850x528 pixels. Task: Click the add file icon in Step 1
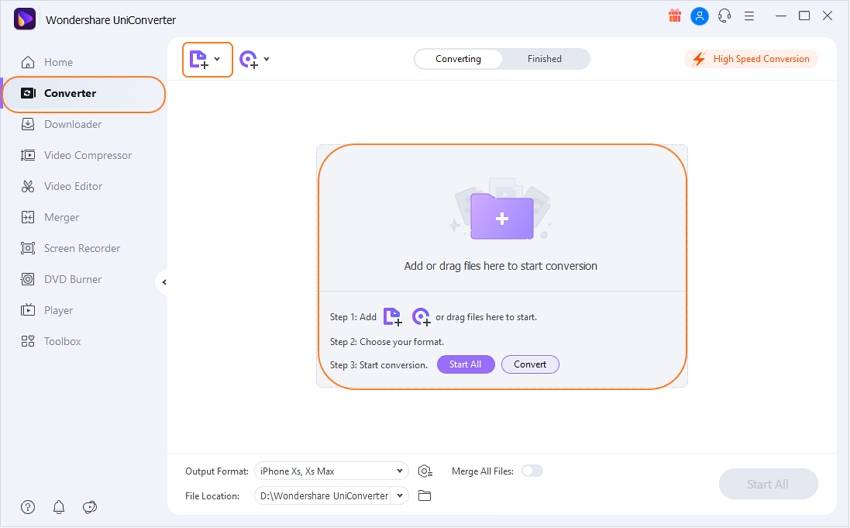click(x=392, y=317)
